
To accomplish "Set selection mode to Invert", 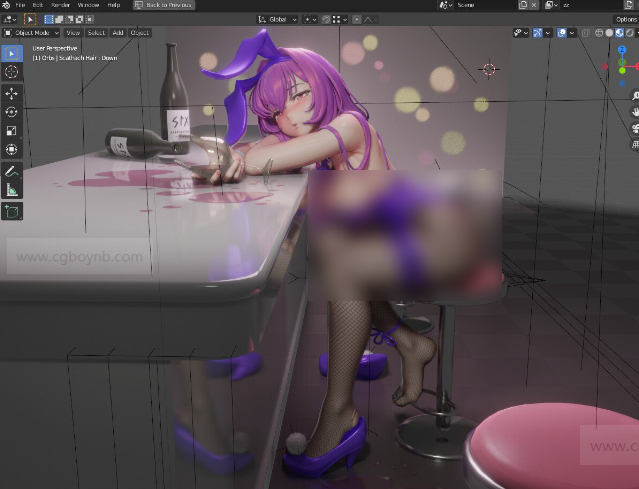I will pos(79,19).
